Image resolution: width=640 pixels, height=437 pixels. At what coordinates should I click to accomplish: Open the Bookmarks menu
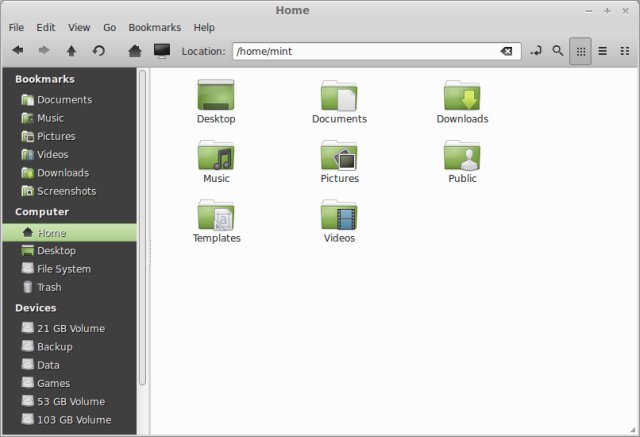154,27
